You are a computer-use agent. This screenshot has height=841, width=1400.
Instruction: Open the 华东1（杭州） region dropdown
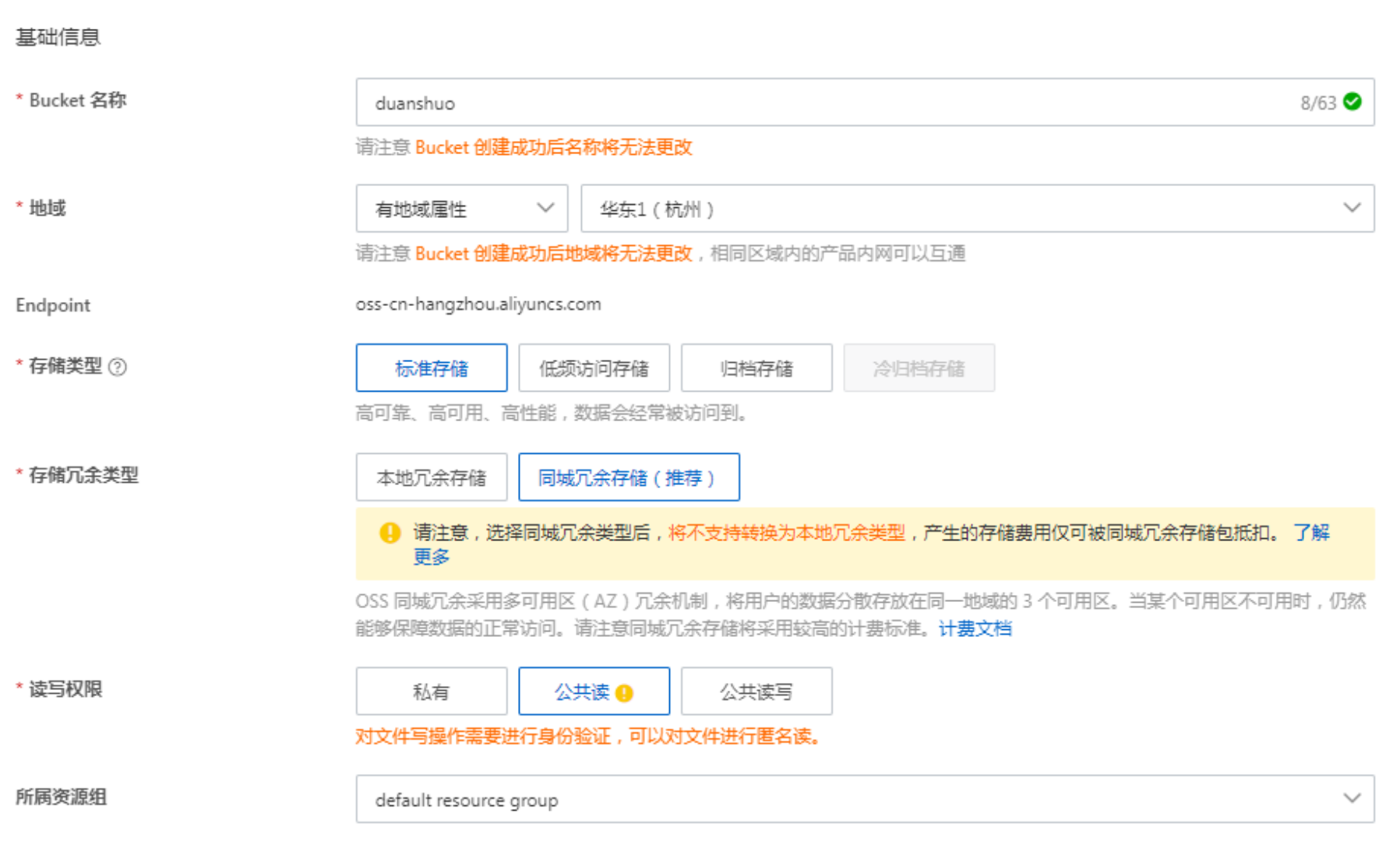point(977,209)
